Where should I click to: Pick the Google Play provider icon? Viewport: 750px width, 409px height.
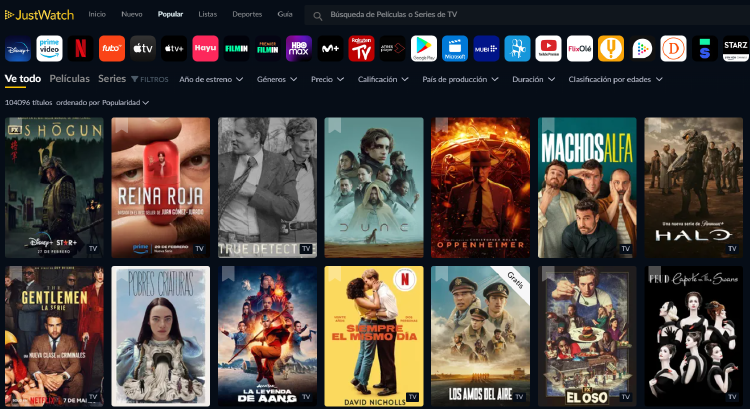point(424,49)
